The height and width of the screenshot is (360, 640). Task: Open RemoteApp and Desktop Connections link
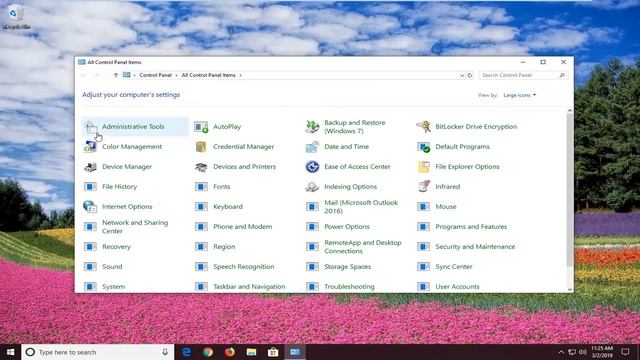click(x=363, y=247)
